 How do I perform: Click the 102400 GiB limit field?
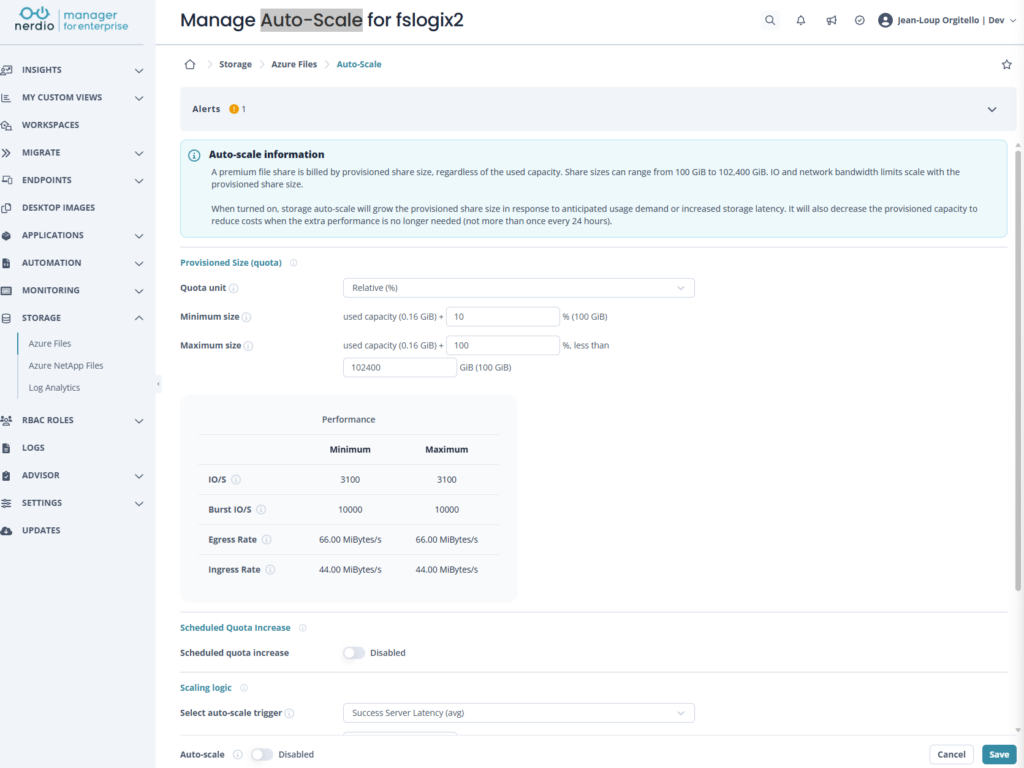point(399,368)
